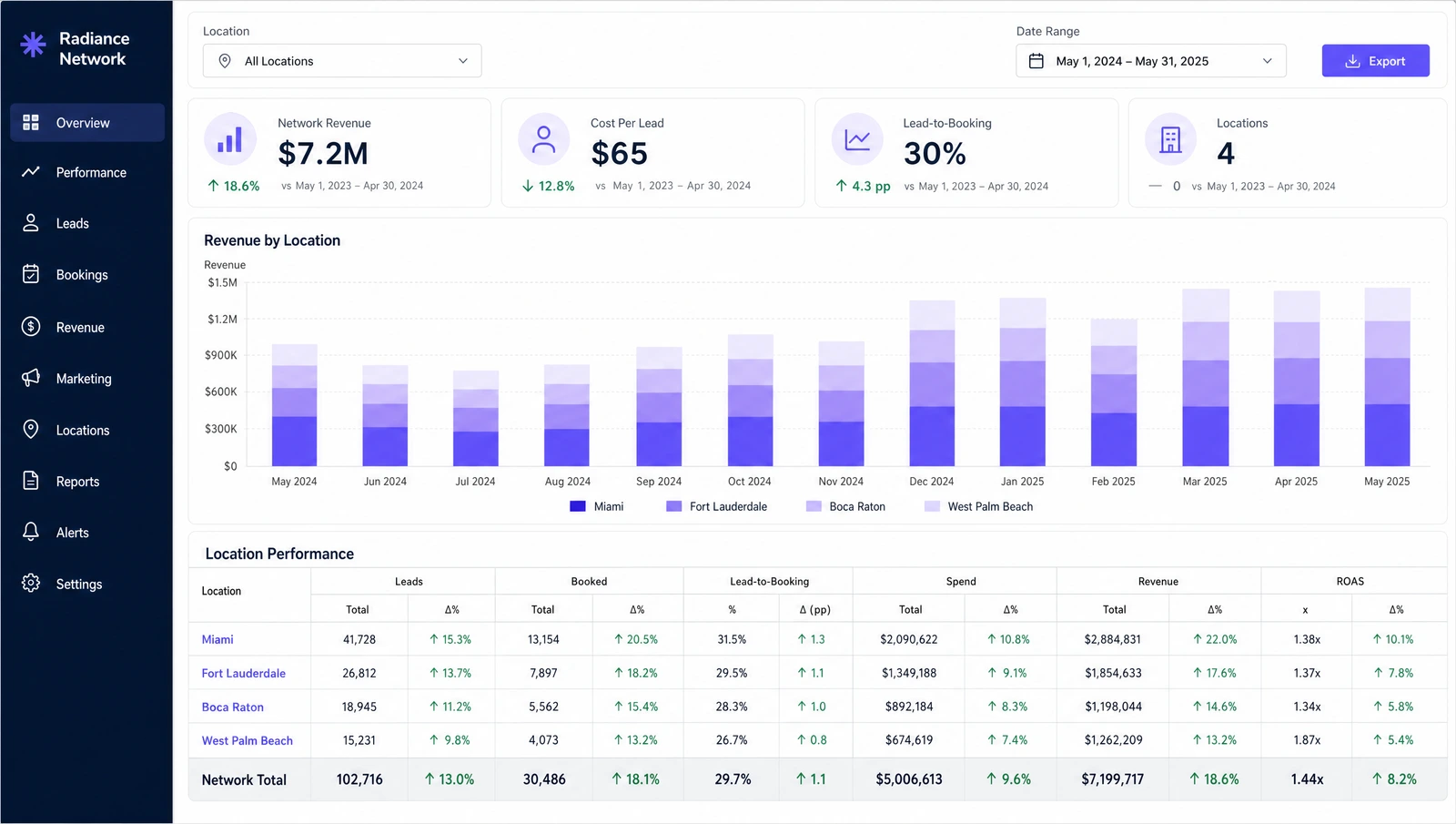This screenshot has height=824, width=1456.
Task: Expand the Date Range selector
Action: (x=1151, y=61)
